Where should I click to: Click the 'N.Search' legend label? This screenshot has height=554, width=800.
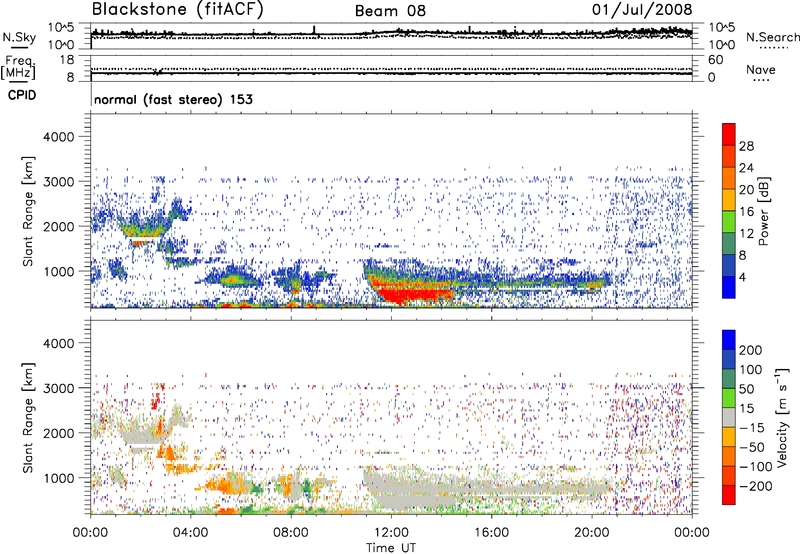coord(772,37)
